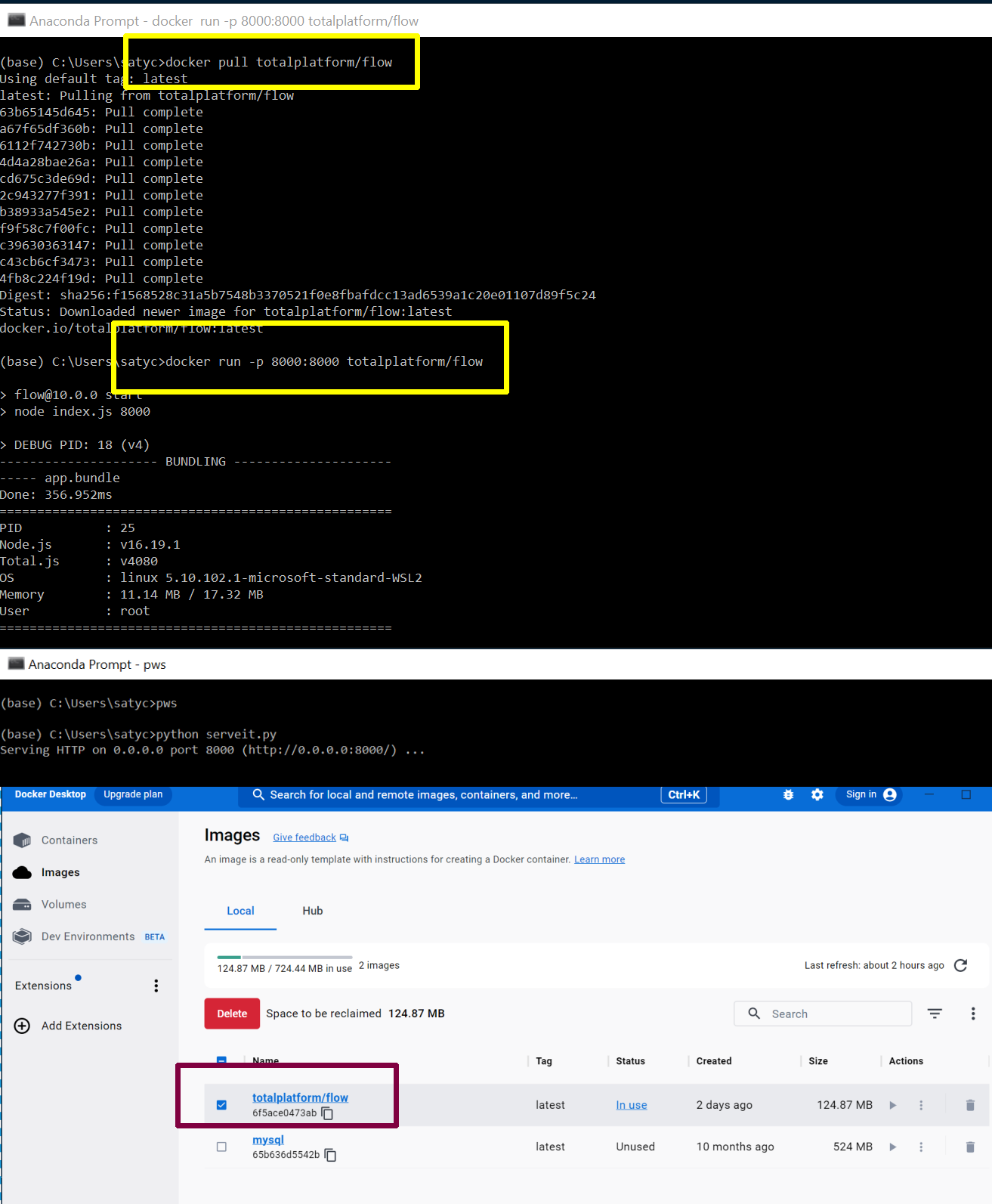This screenshot has width=992, height=1204.
Task: Click the Add Extensions plus icon
Action: [x=22, y=1026]
